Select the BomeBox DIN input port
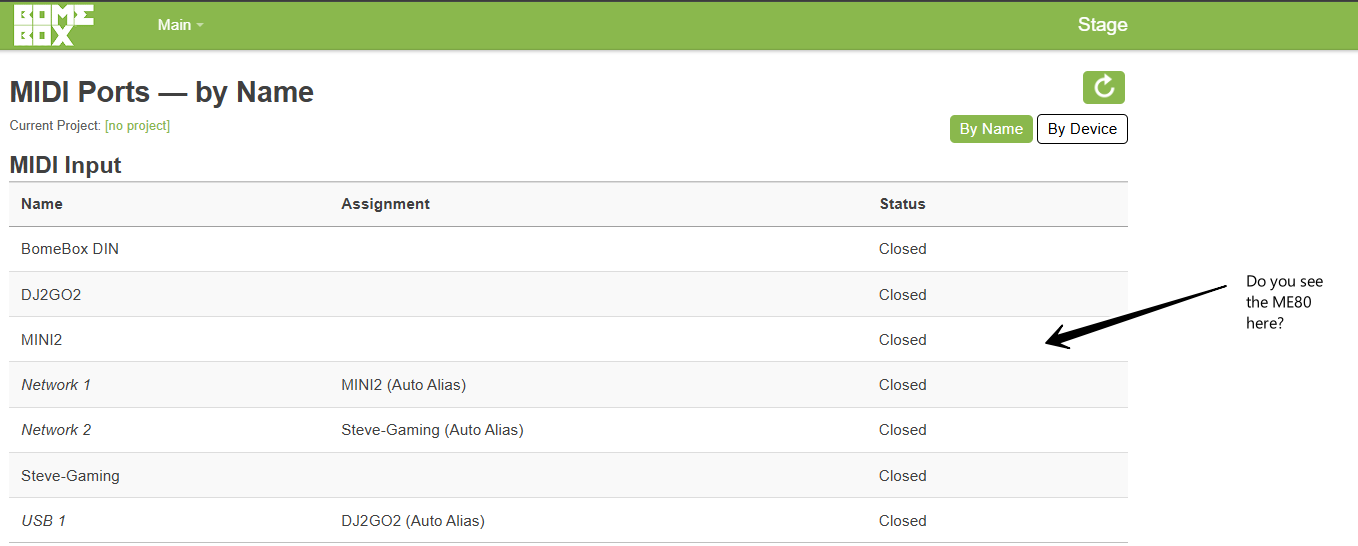 coord(568,249)
